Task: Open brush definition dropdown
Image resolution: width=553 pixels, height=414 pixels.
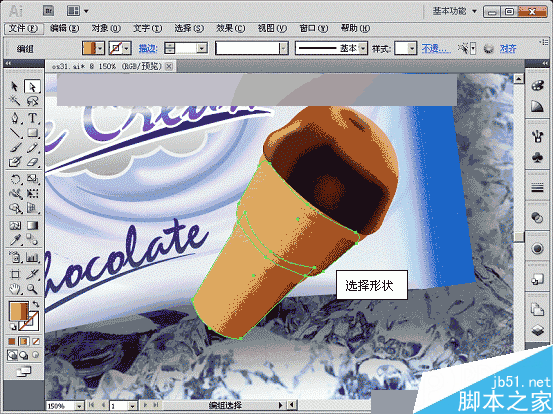Action: (284, 48)
